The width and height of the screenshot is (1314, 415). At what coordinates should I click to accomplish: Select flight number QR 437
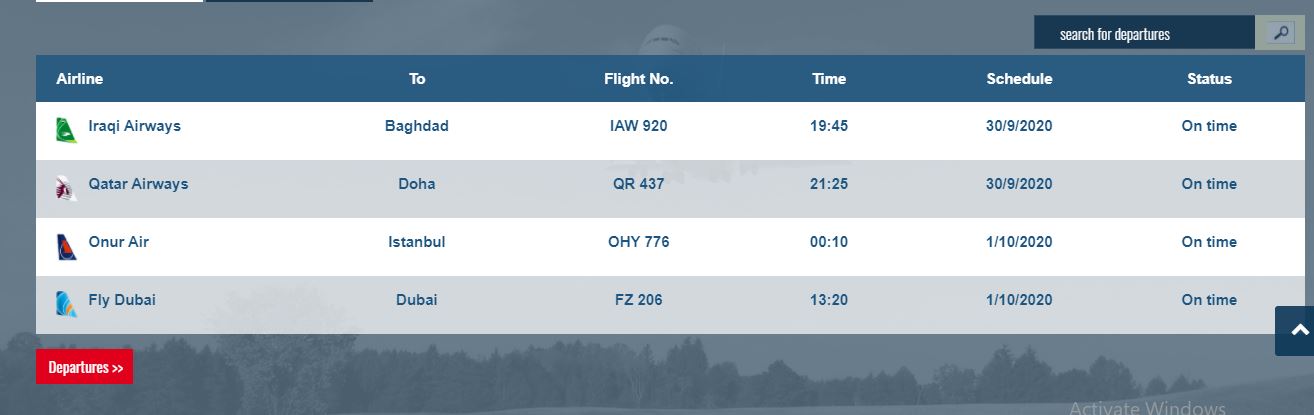click(x=639, y=185)
